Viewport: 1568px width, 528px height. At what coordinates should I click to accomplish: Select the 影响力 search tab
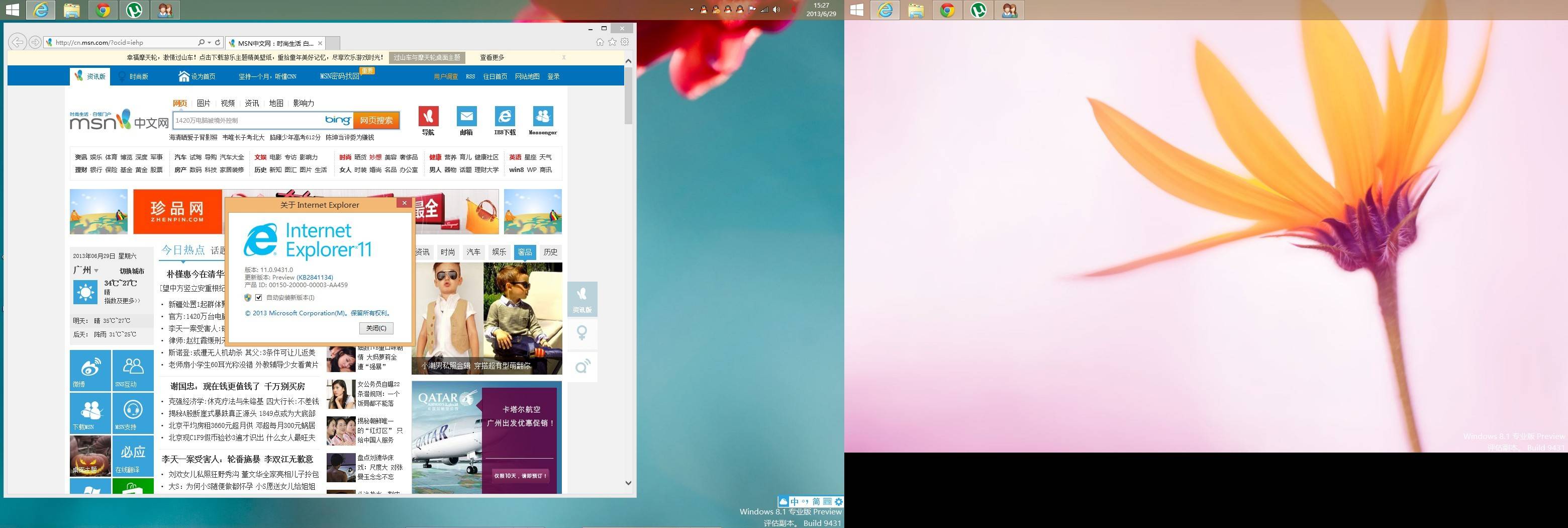pyautogui.click(x=304, y=103)
